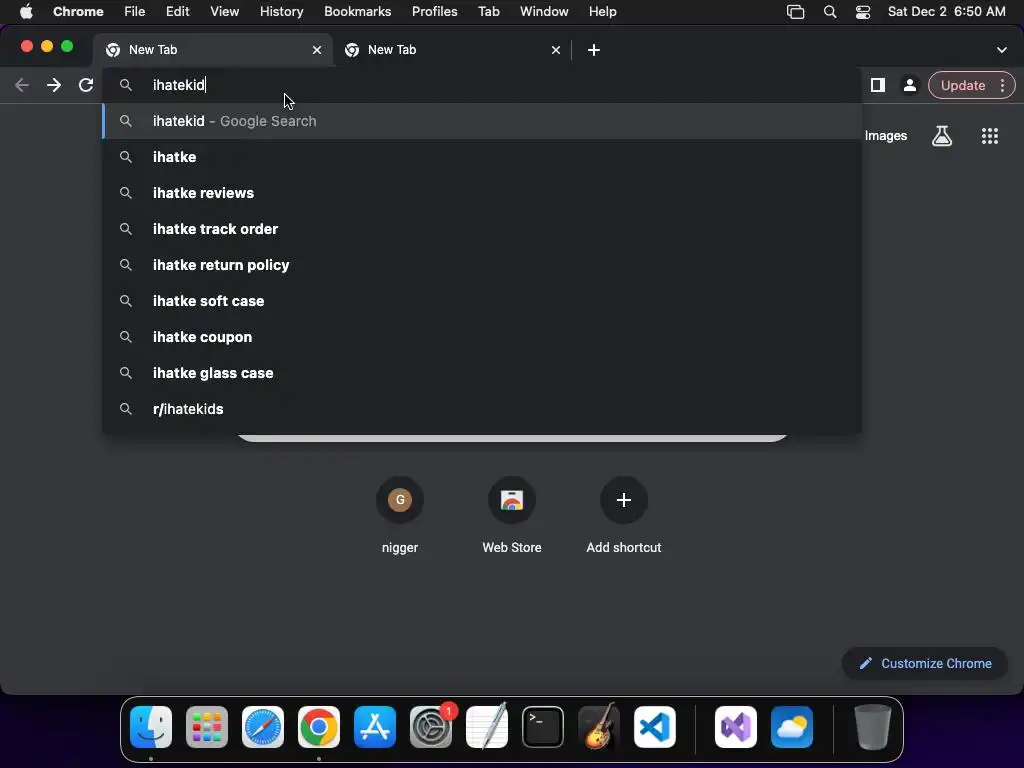Open a new tab with plus button
Image resolution: width=1024 pixels, height=768 pixels.
594,50
